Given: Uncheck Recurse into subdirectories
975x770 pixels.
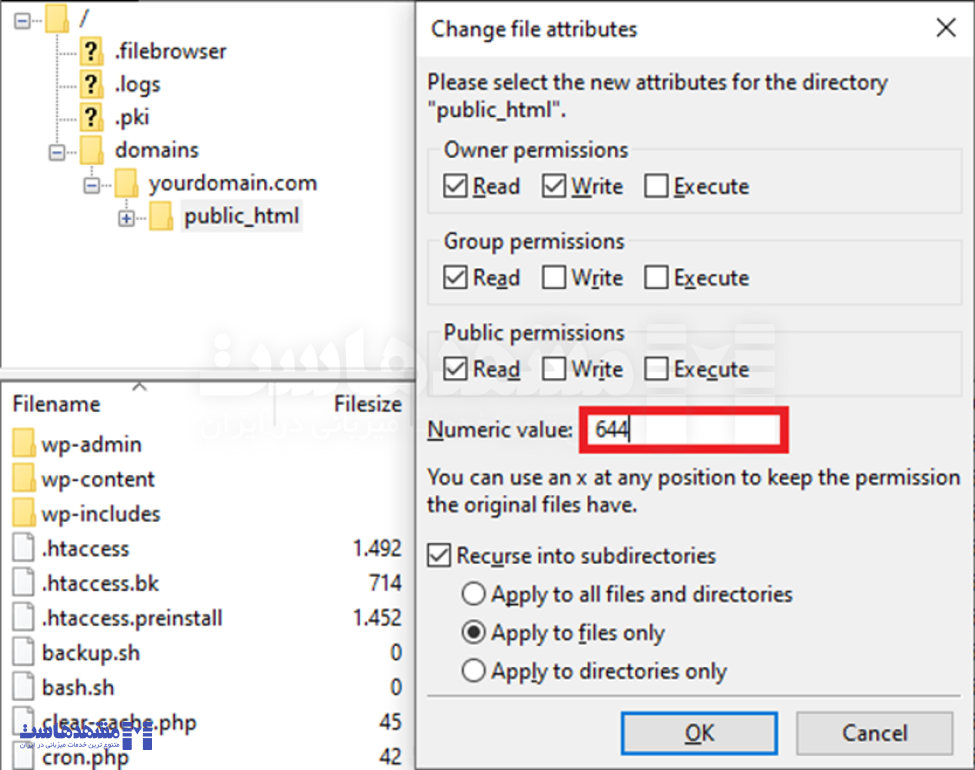Looking at the screenshot, I should [440, 555].
